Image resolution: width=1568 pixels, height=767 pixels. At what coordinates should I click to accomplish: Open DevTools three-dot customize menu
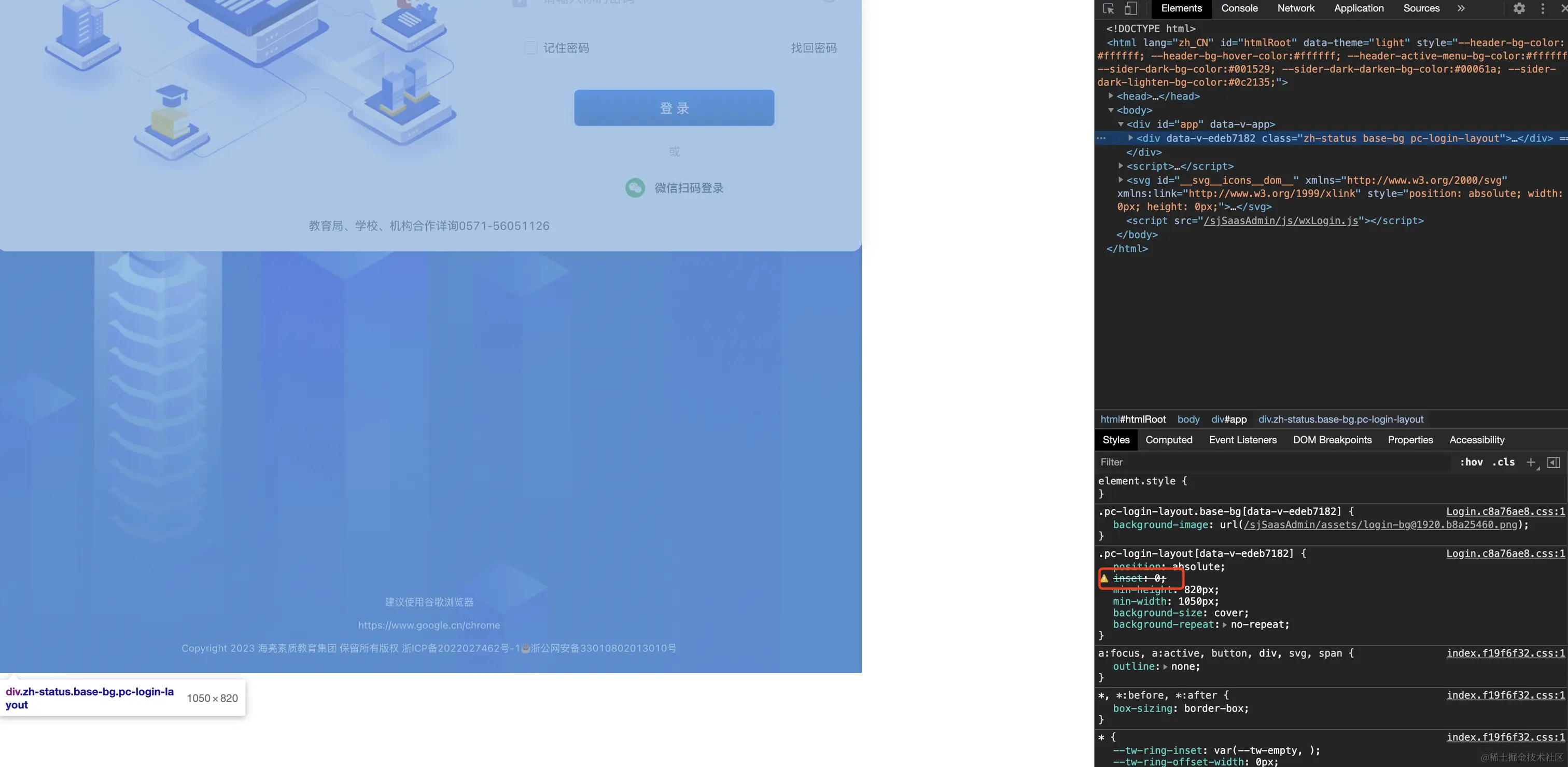(1543, 8)
